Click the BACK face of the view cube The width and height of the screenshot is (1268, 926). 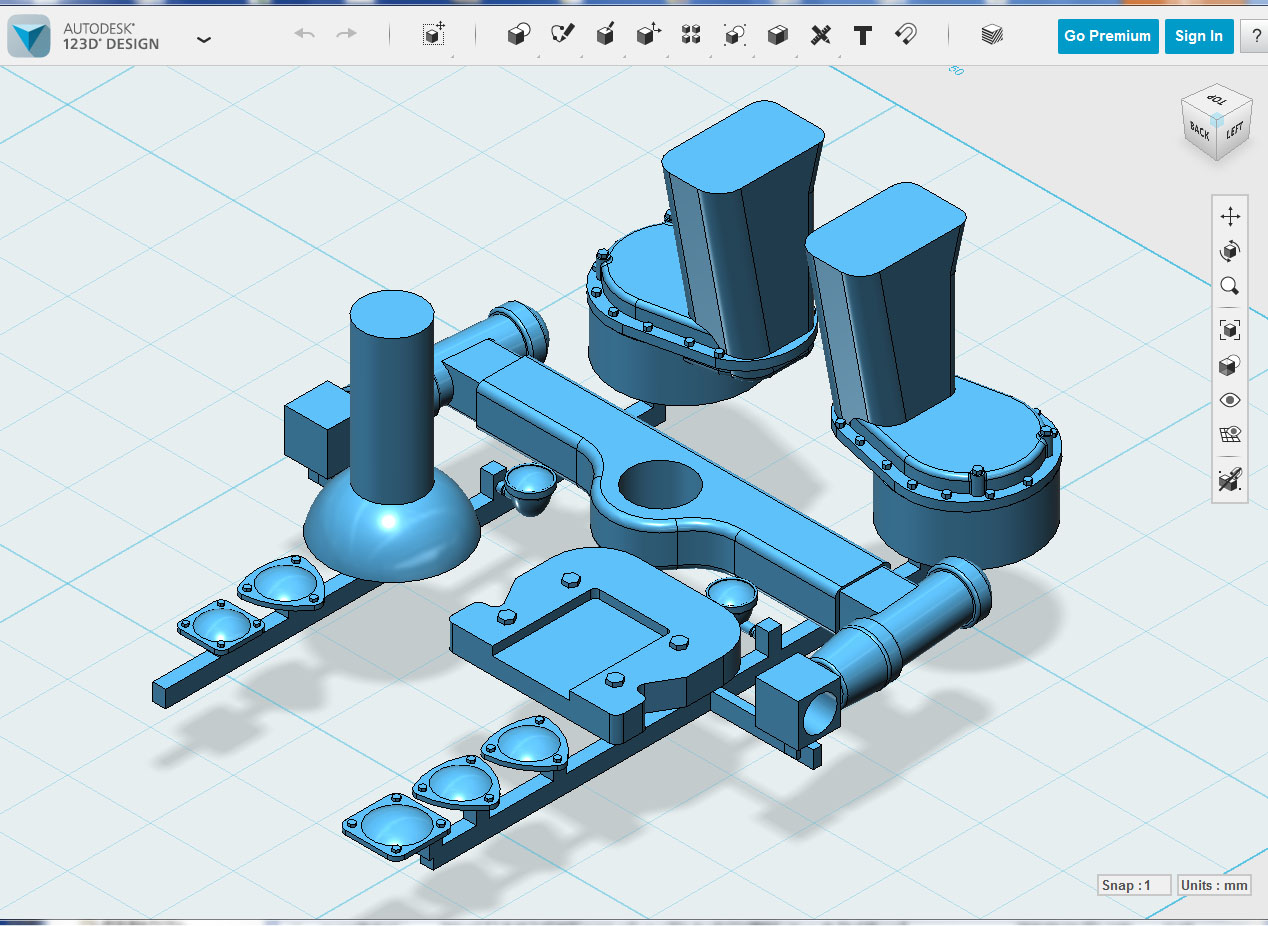click(1199, 132)
